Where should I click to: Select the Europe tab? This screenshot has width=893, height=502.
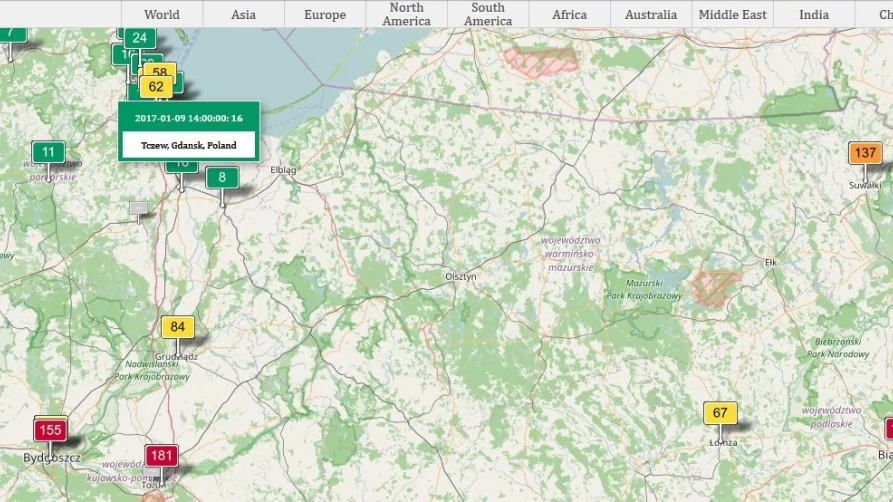click(325, 14)
